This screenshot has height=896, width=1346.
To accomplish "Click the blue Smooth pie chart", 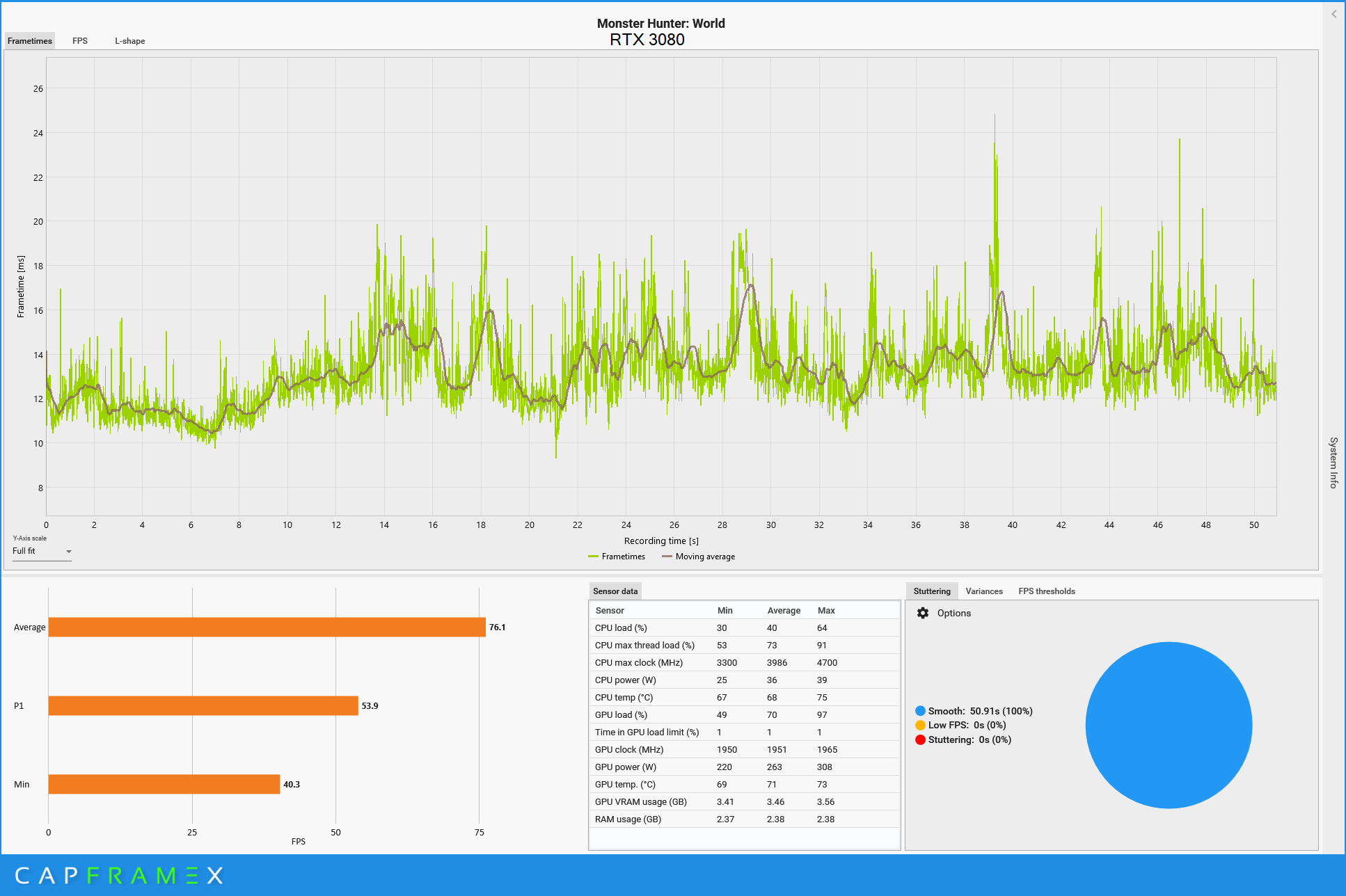I will (x=1169, y=725).
